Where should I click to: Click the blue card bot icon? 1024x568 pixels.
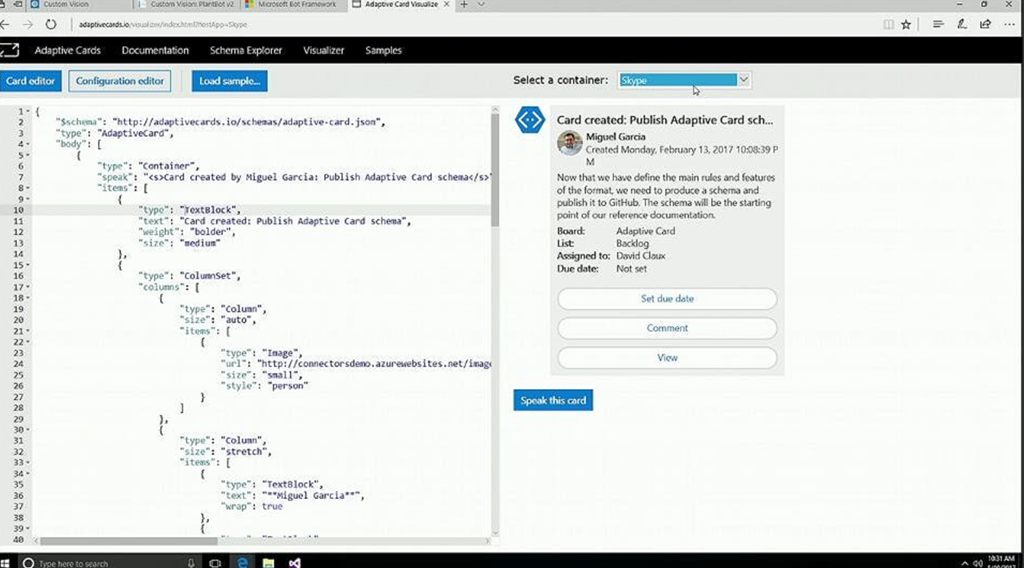coord(530,119)
